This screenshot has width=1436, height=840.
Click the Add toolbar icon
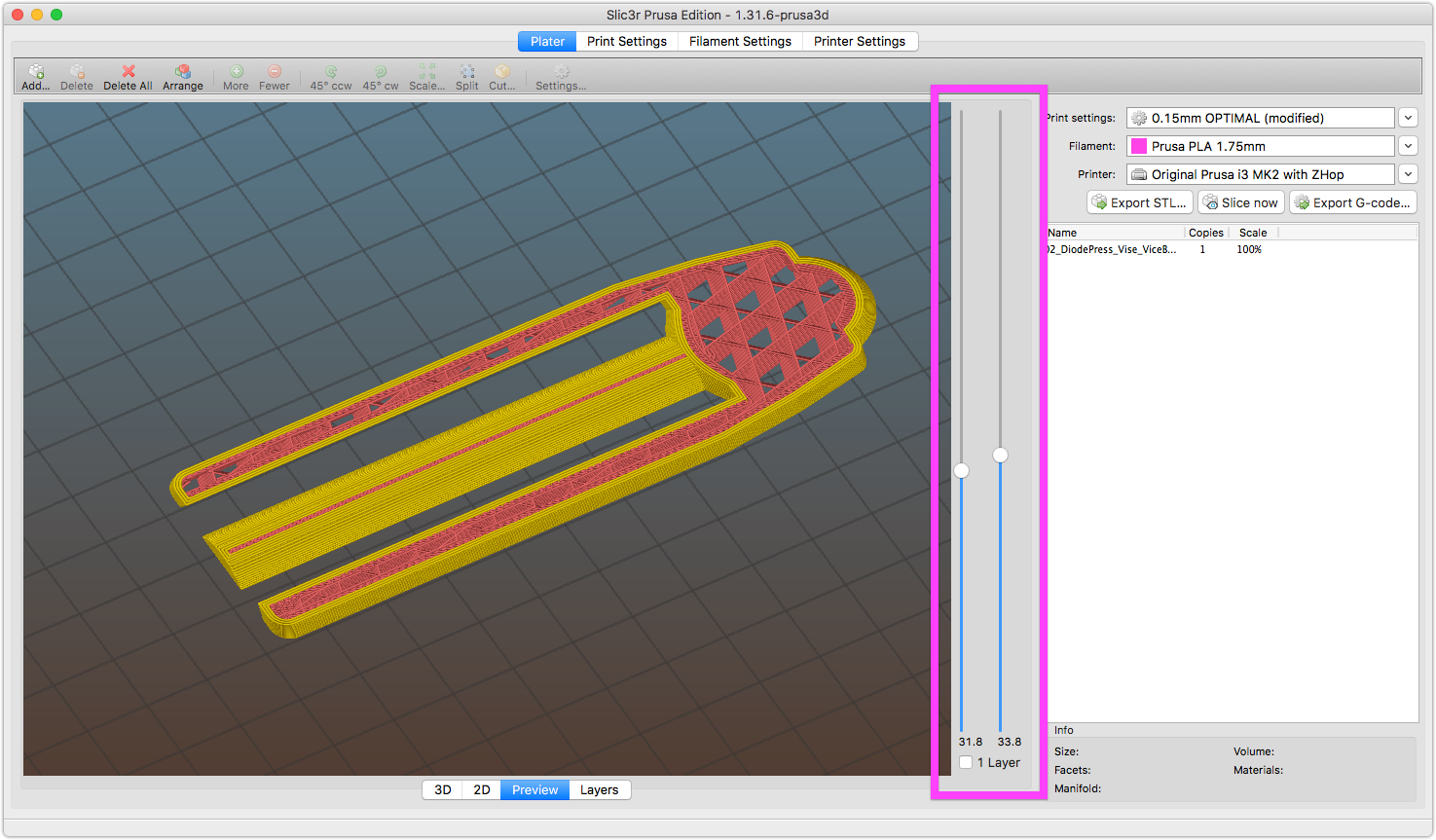click(36, 72)
